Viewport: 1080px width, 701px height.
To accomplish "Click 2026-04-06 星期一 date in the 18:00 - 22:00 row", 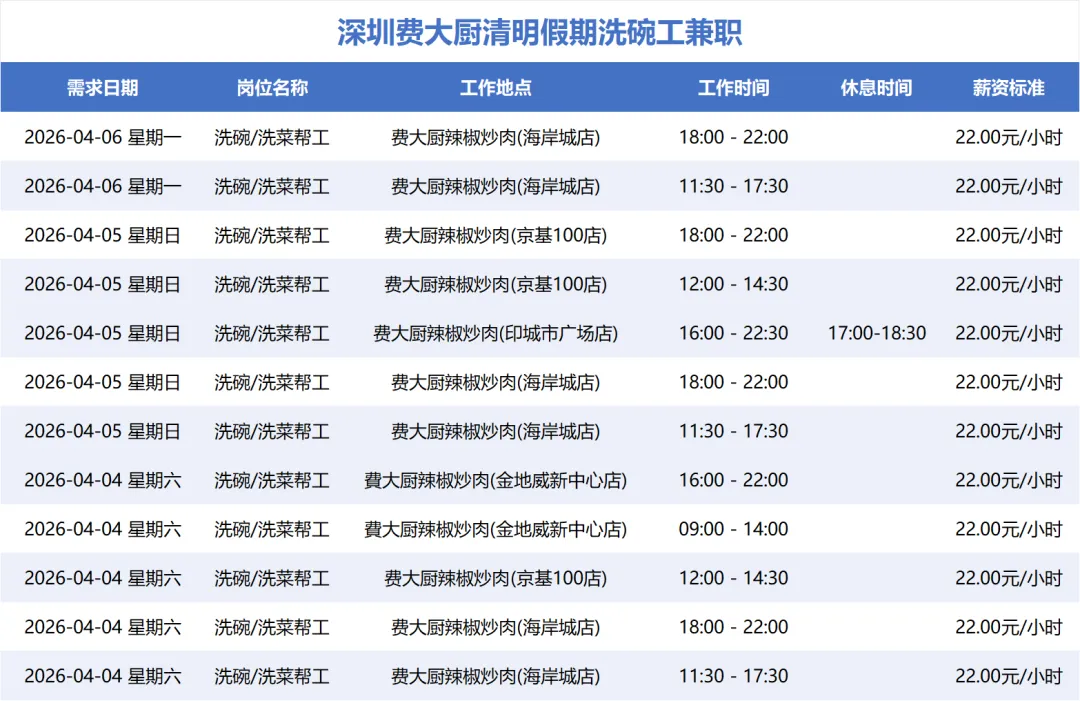I will (103, 137).
